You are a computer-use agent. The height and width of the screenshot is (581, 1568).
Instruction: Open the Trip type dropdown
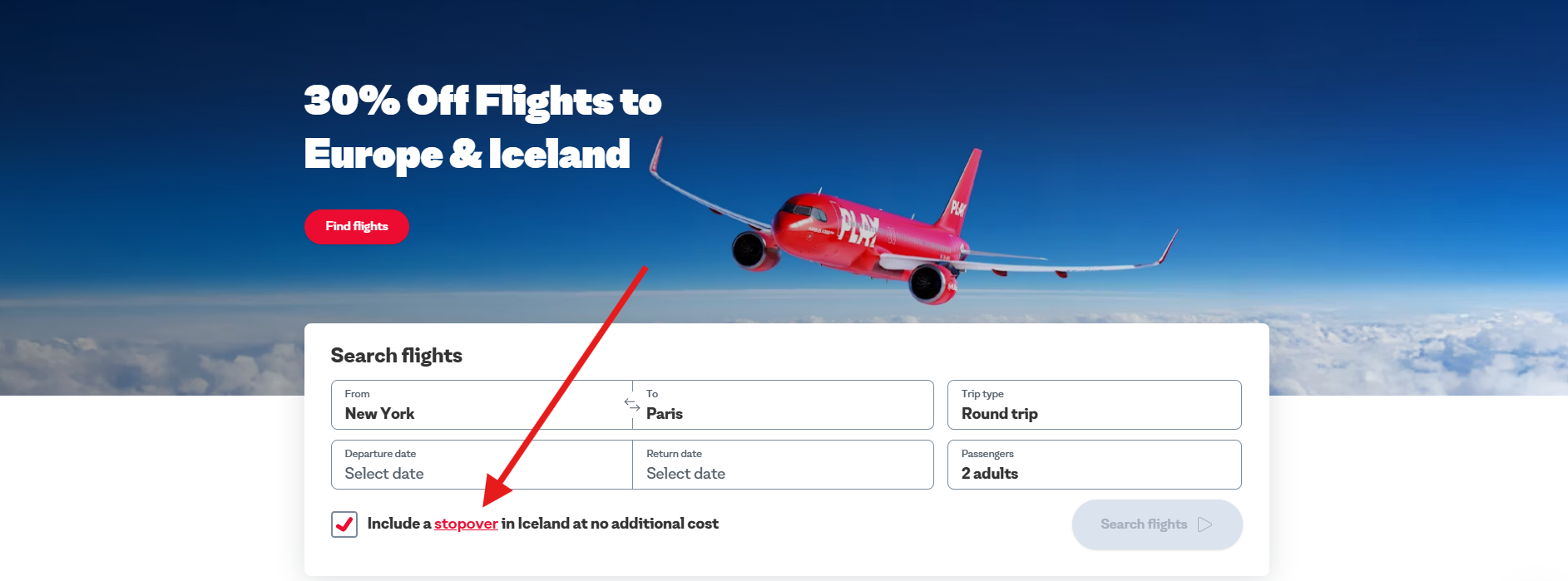click(1094, 405)
